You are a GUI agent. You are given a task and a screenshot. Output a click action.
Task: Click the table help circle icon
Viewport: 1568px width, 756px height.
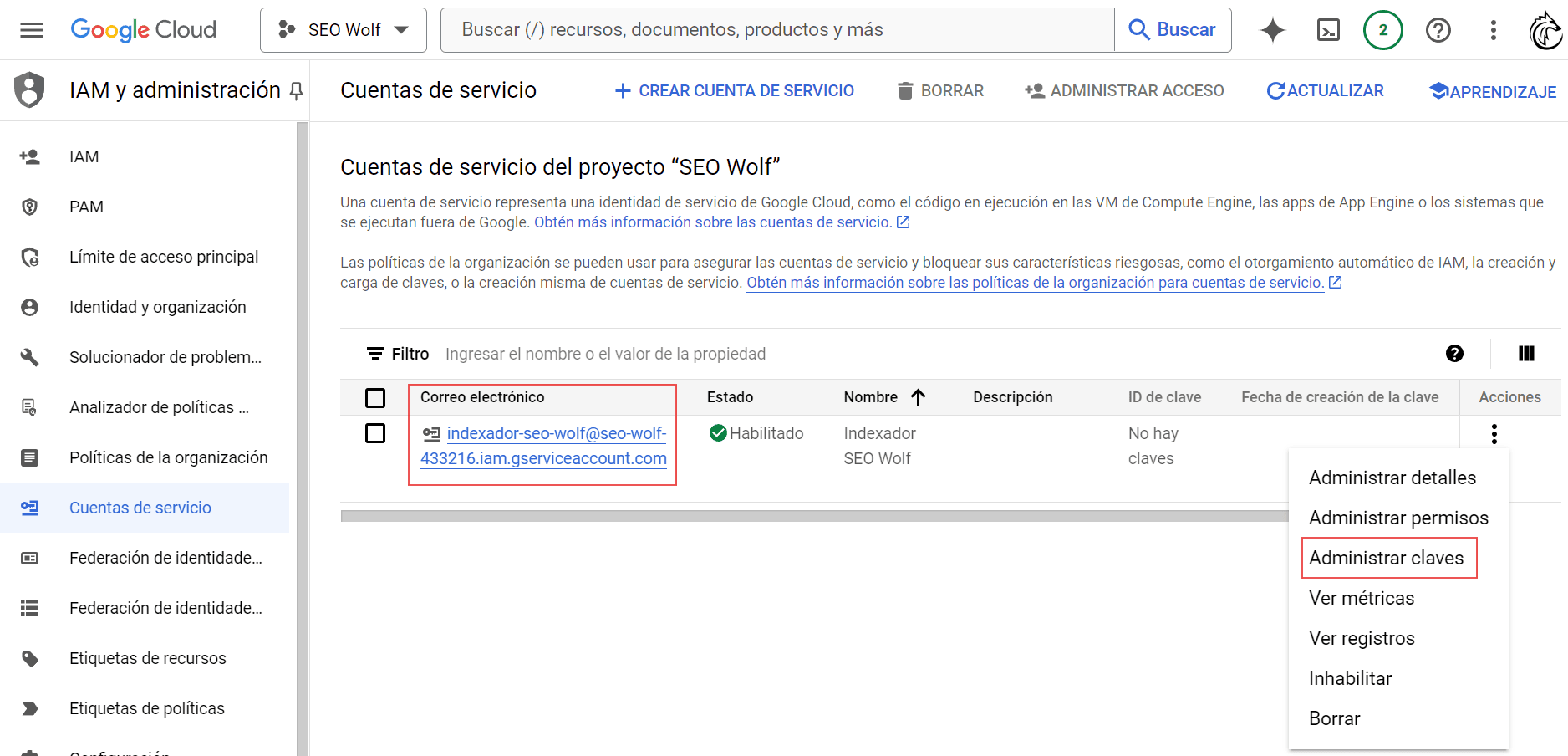point(1454,353)
